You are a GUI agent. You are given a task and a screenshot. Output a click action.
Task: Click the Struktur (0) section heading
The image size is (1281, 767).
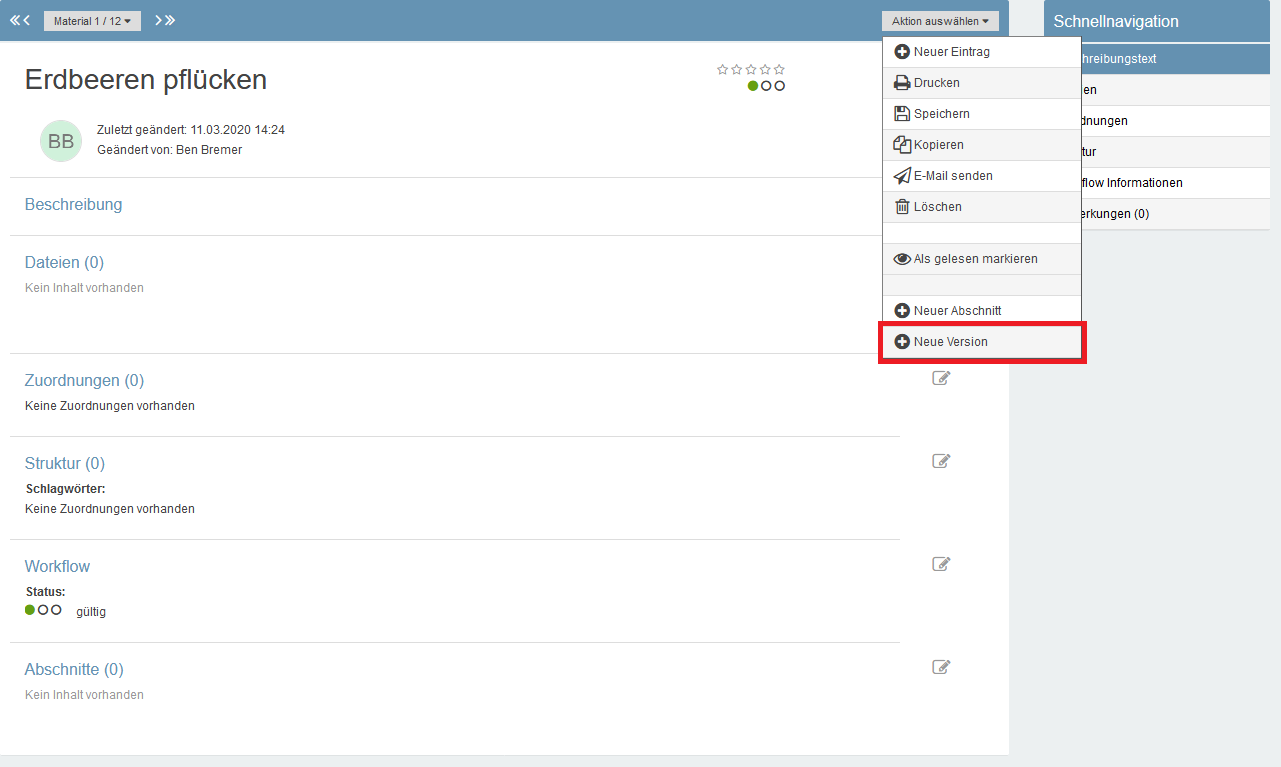click(x=65, y=463)
